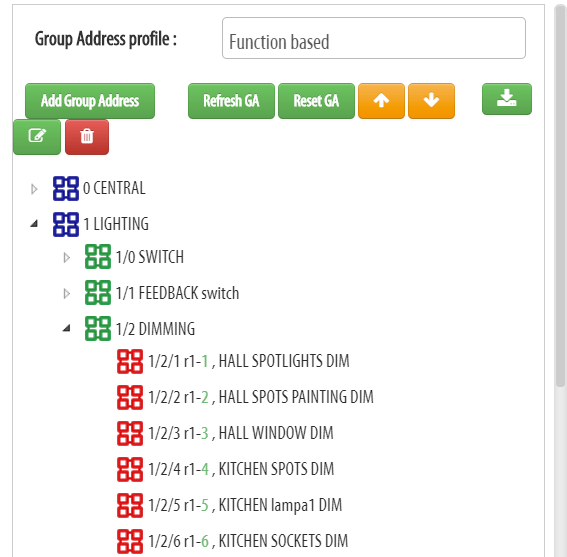
Task: Click the orange move down arrow button
Action: [x=431, y=101]
